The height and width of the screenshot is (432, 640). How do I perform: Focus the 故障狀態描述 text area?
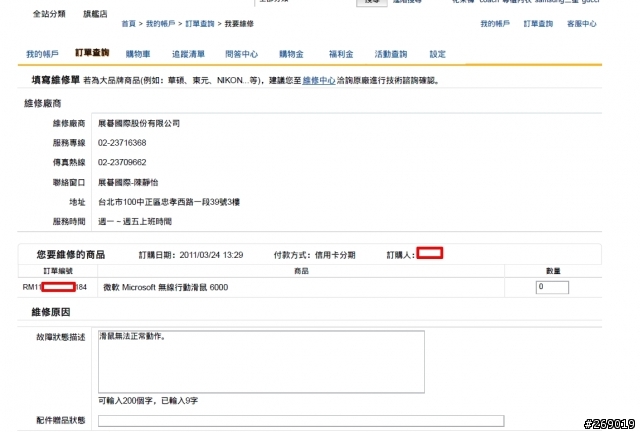click(261, 362)
